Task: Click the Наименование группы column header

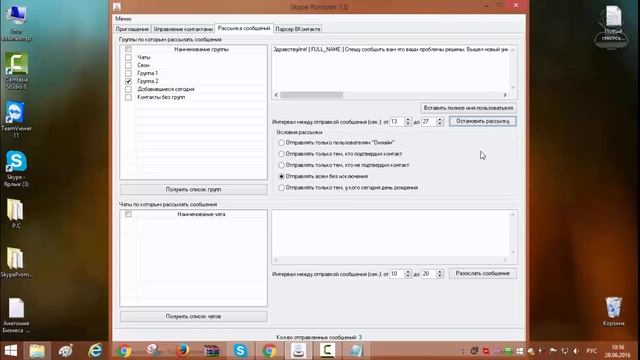Action: [201, 49]
